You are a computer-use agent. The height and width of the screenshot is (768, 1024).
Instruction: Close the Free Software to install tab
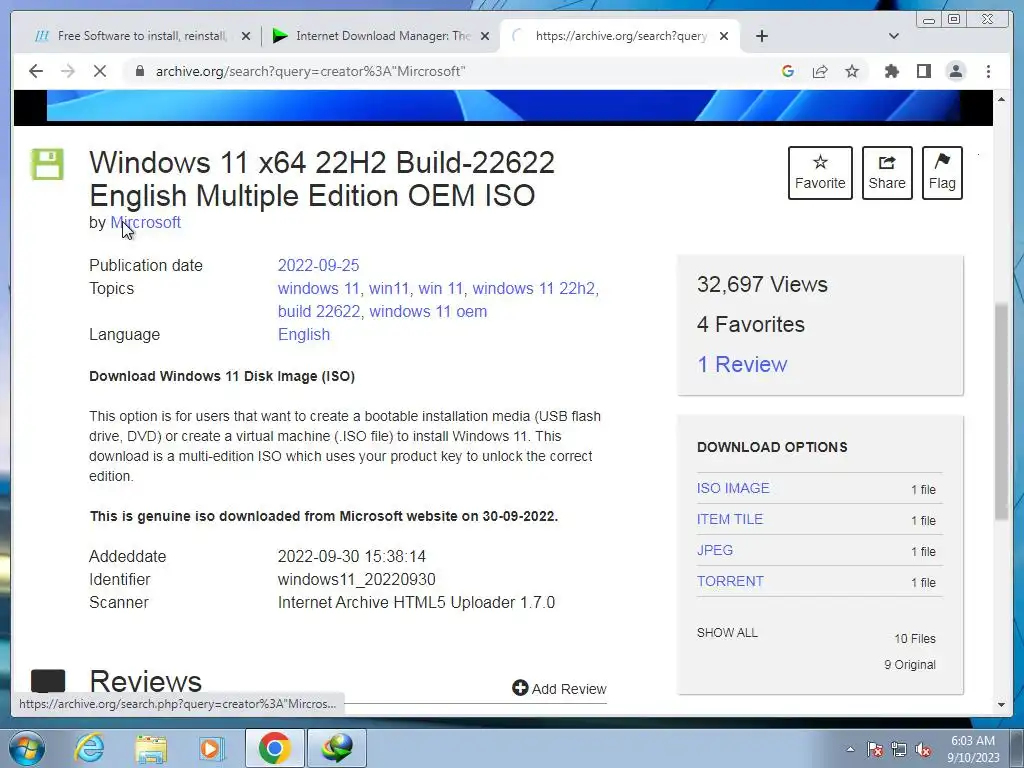(x=246, y=36)
